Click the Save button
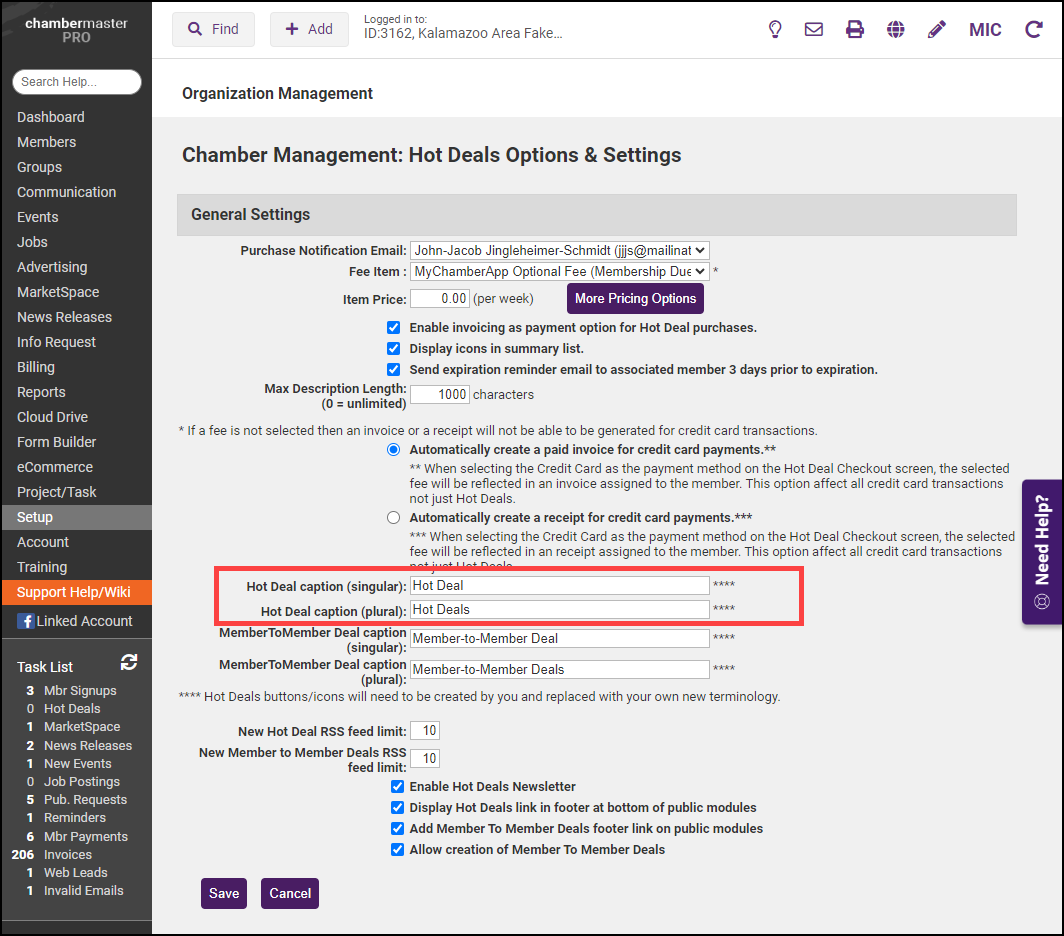Viewport: 1064px width, 936px height. [x=224, y=893]
